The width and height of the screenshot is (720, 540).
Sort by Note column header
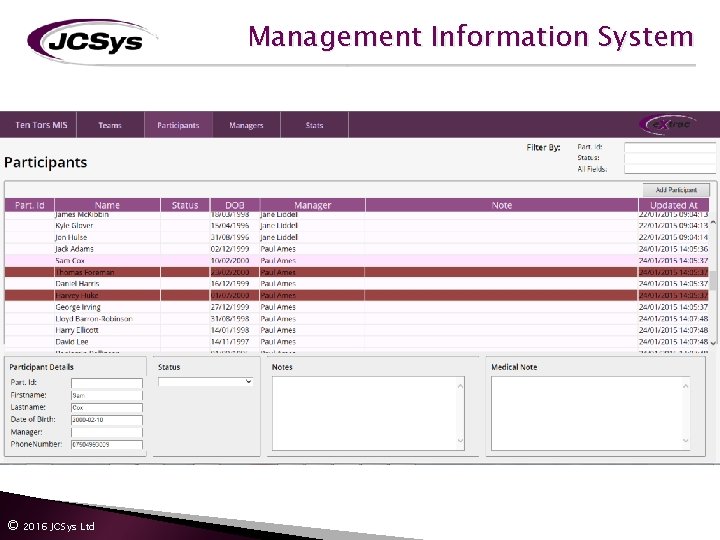pyautogui.click(x=501, y=205)
